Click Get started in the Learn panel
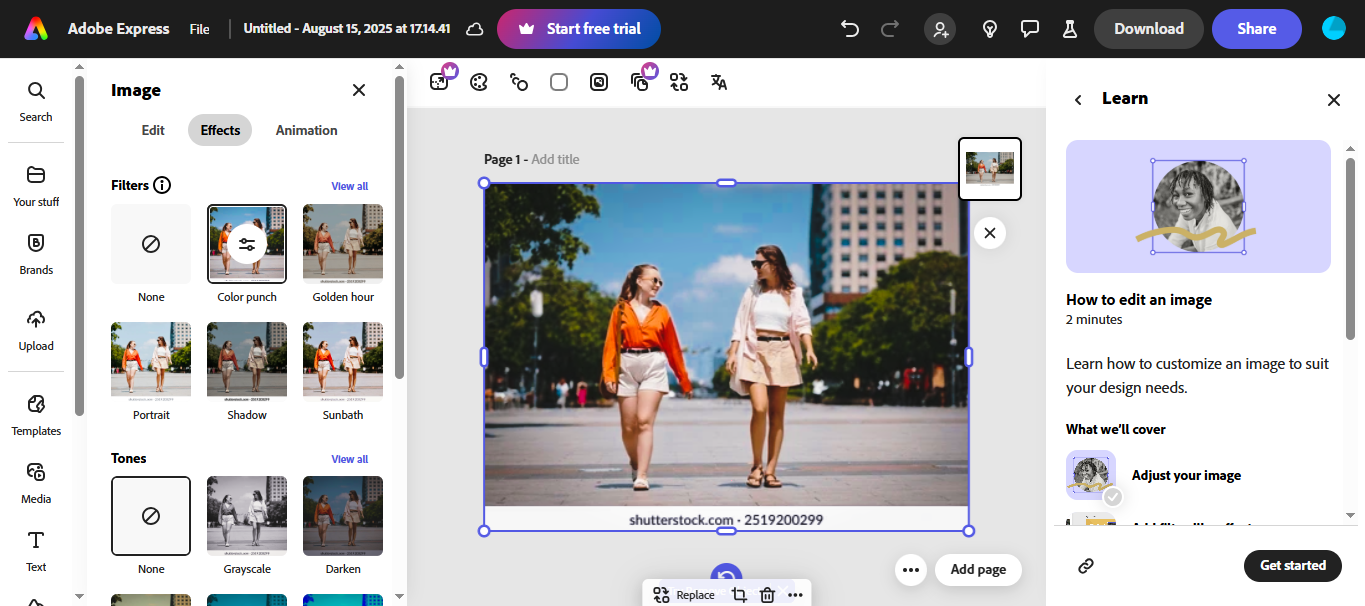Screen dimensions: 1365x606 coord(1292,565)
